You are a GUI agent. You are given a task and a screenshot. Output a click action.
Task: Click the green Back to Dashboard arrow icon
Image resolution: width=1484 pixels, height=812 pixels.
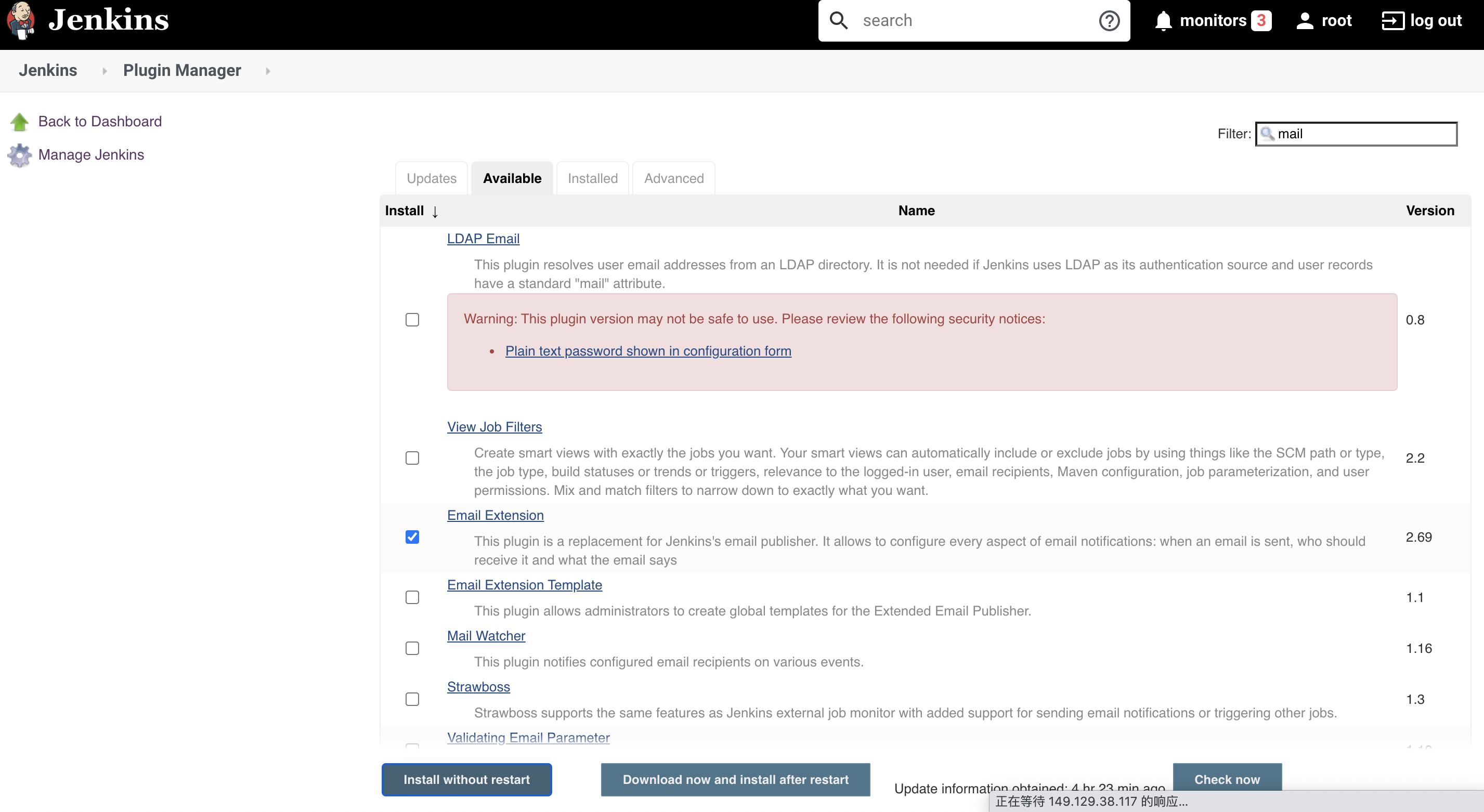point(20,122)
